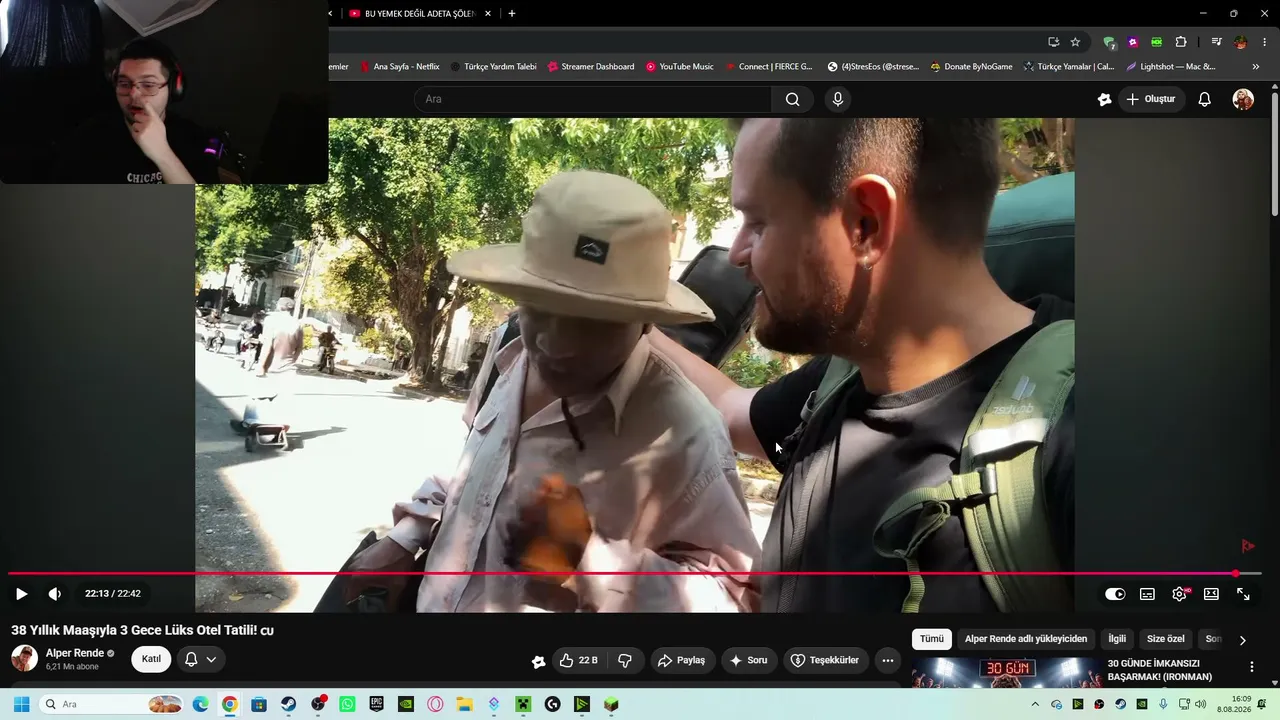Click the Oluştur create button
This screenshot has height=720, width=1280.
point(1151,99)
